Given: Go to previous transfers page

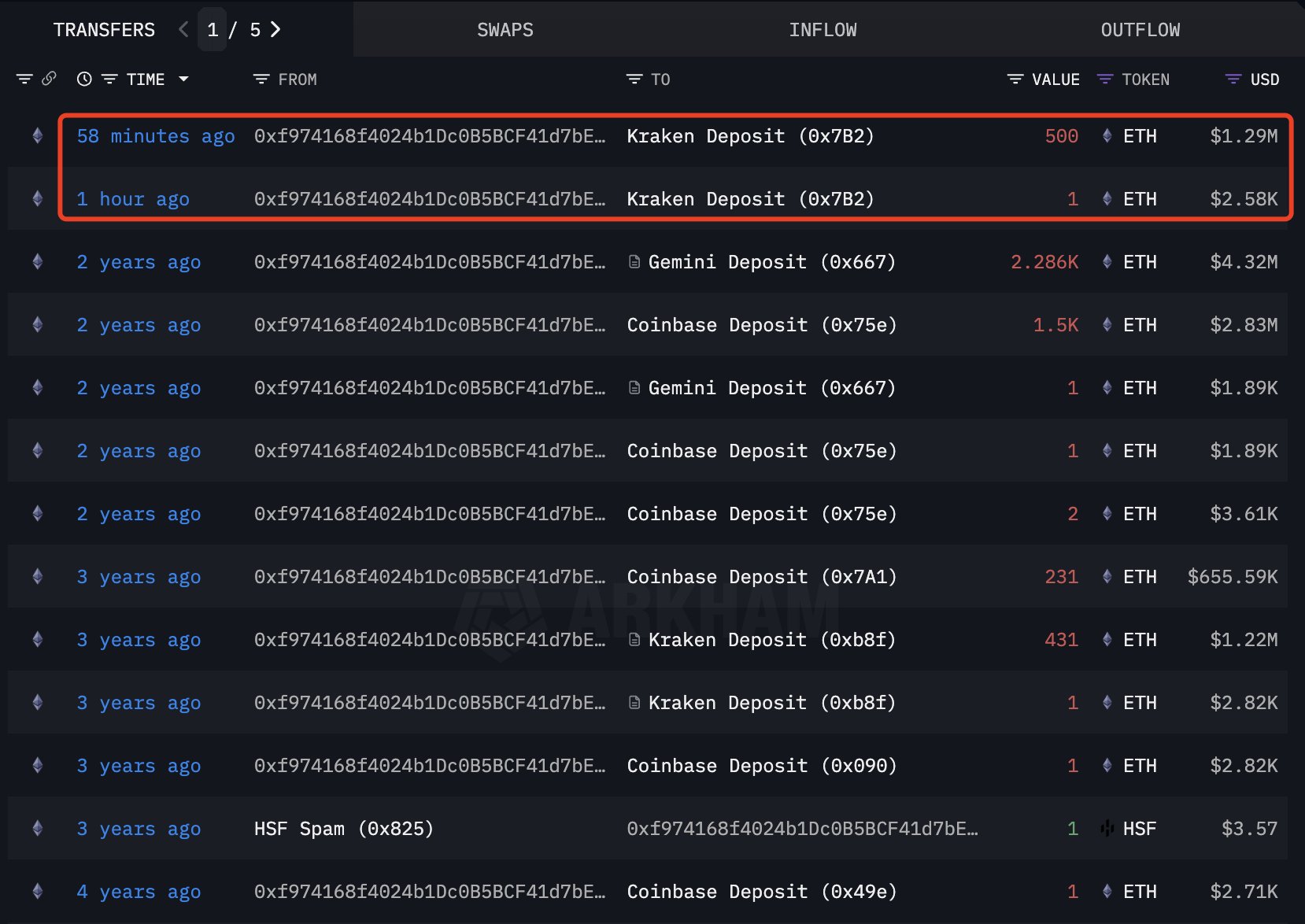Looking at the screenshot, I should coord(183,30).
